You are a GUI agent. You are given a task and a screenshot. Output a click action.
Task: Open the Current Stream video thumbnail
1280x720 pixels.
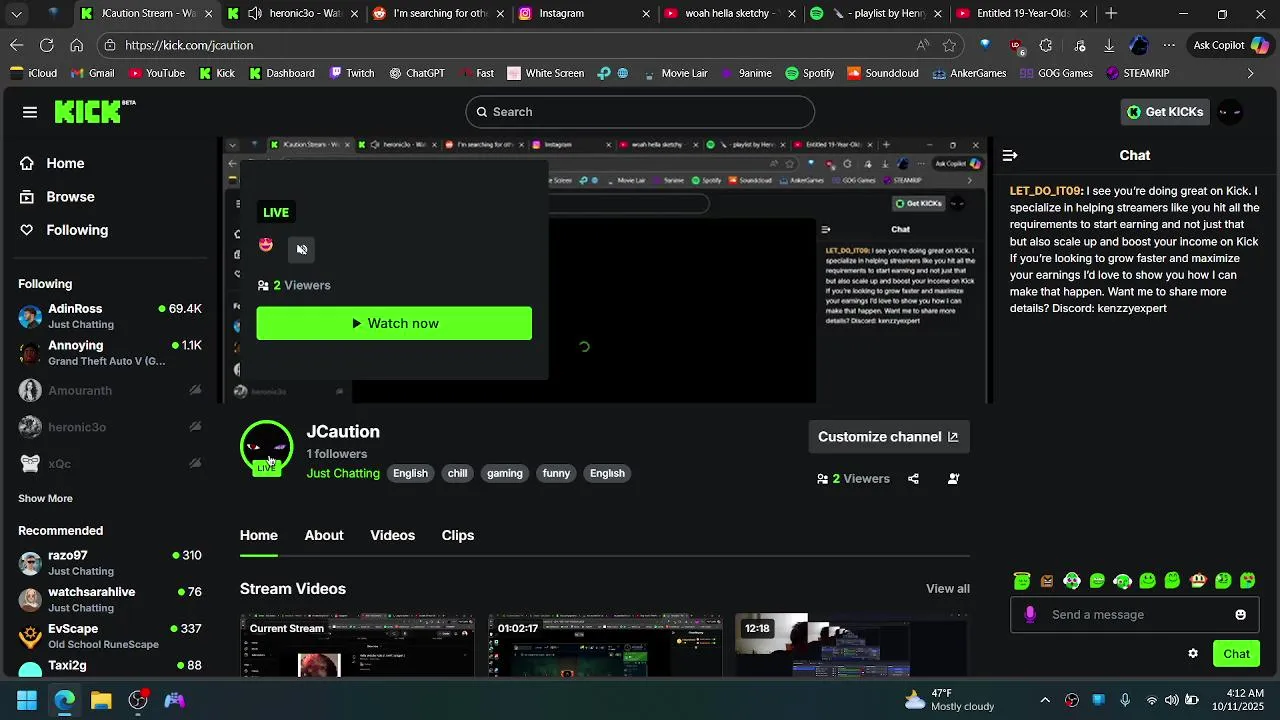tap(357, 646)
